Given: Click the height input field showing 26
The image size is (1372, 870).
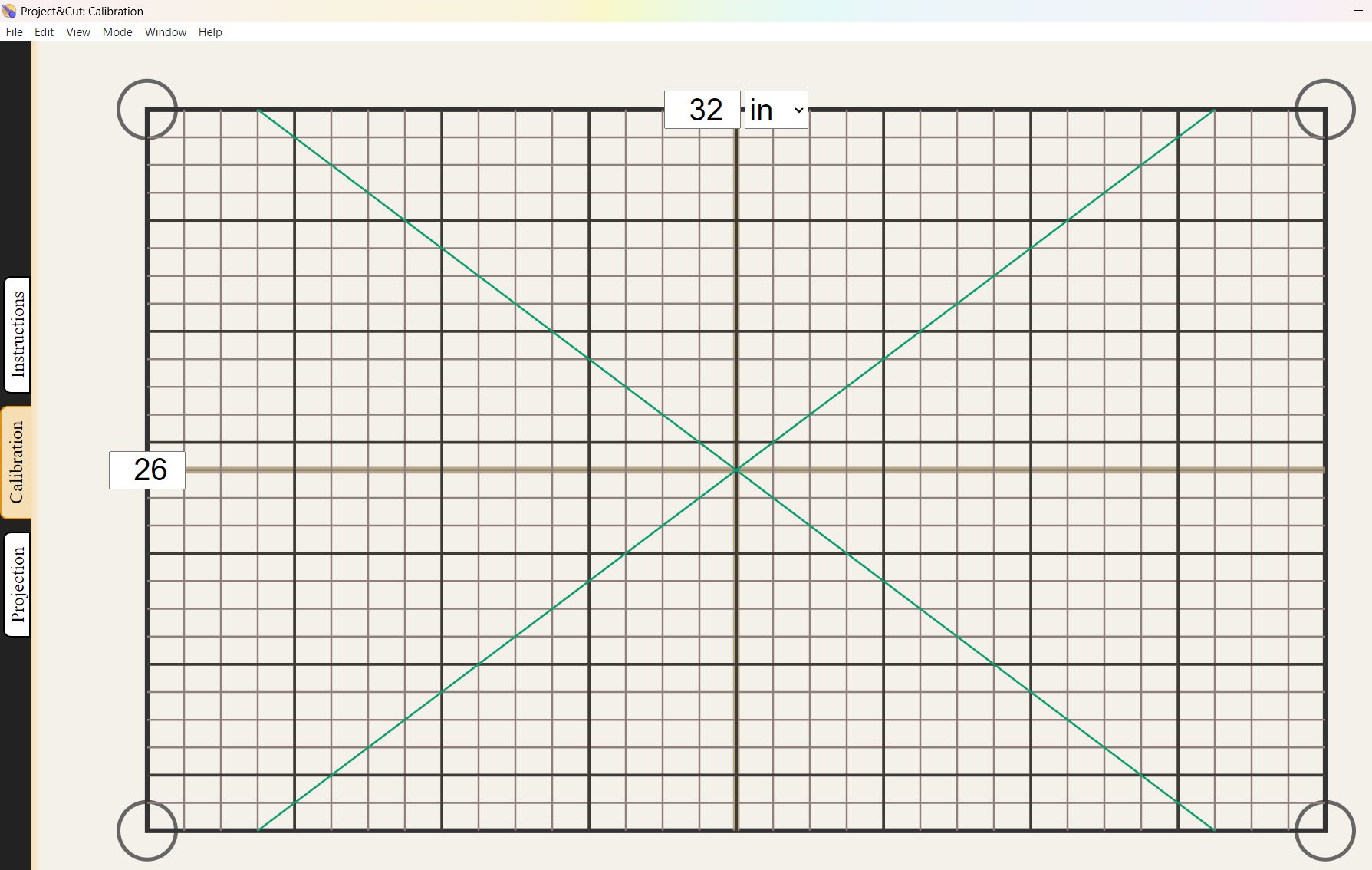Looking at the screenshot, I should point(146,470).
